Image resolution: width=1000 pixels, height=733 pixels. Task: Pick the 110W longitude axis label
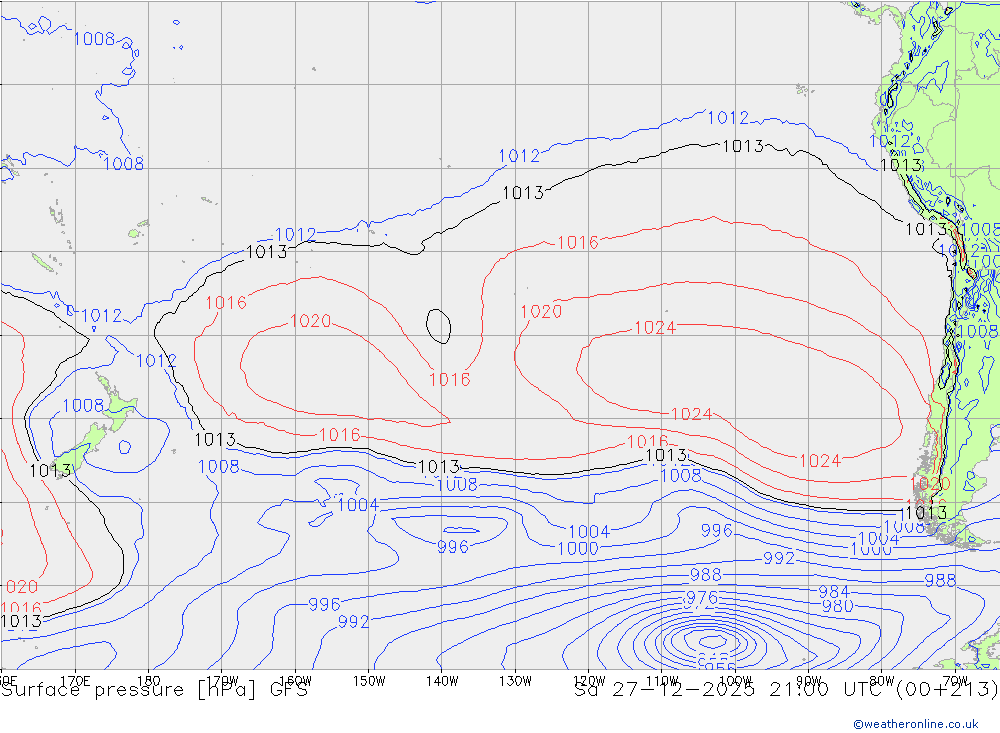pyautogui.click(x=662, y=681)
